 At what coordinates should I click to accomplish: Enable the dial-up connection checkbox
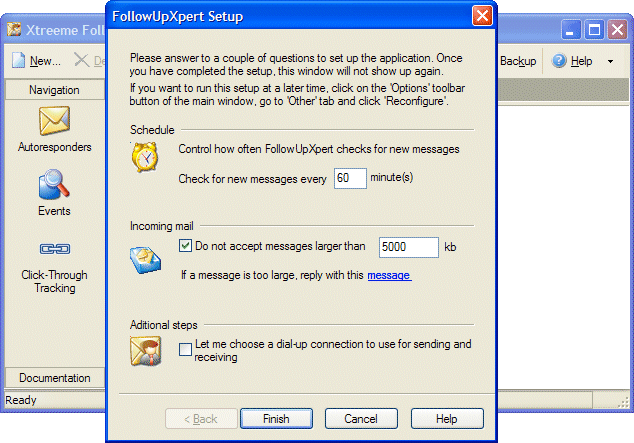(x=185, y=349)
